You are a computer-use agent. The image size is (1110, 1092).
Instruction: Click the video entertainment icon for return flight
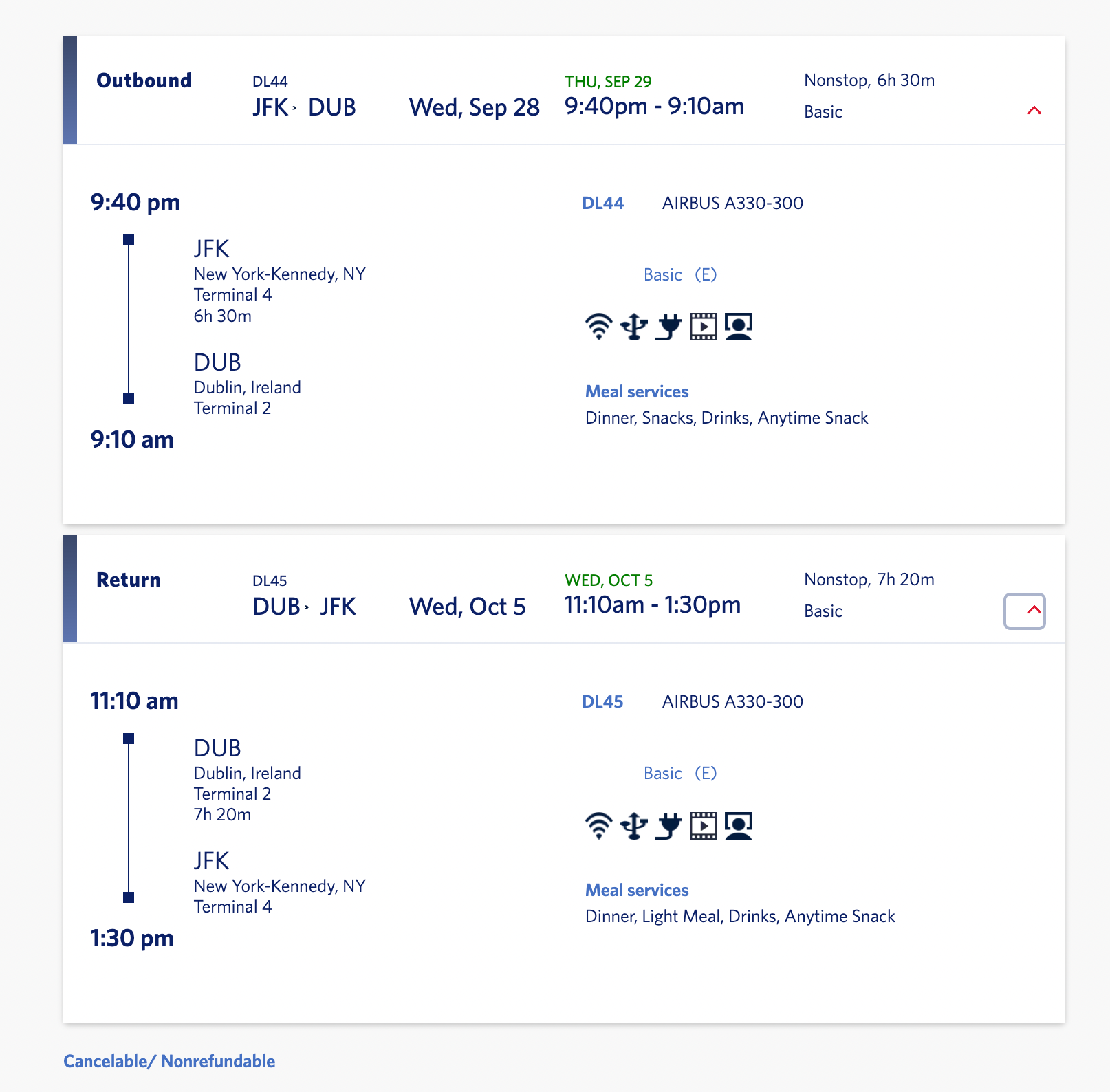click(x=703, y=825)
